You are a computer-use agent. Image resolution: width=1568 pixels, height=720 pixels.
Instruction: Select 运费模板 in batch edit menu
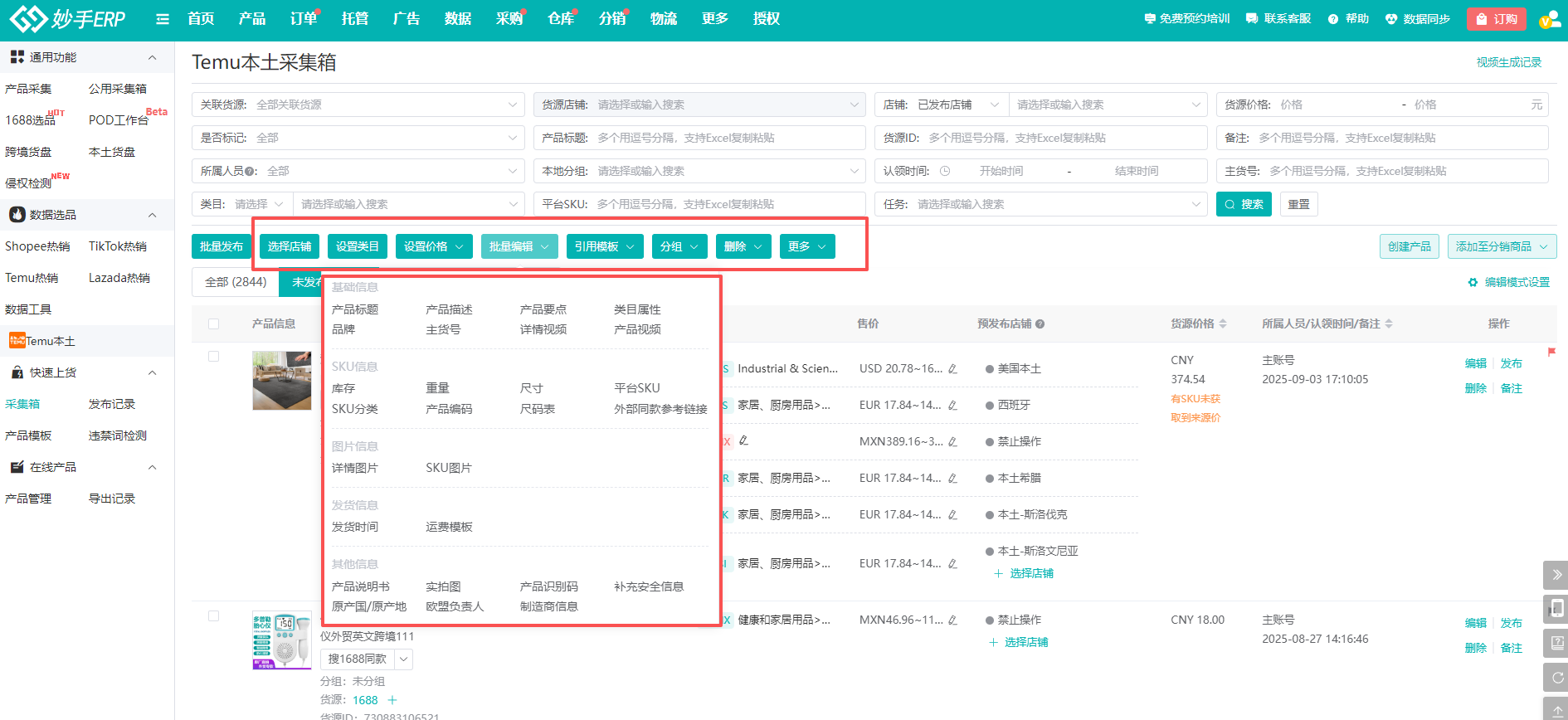[x=449, y=527]
